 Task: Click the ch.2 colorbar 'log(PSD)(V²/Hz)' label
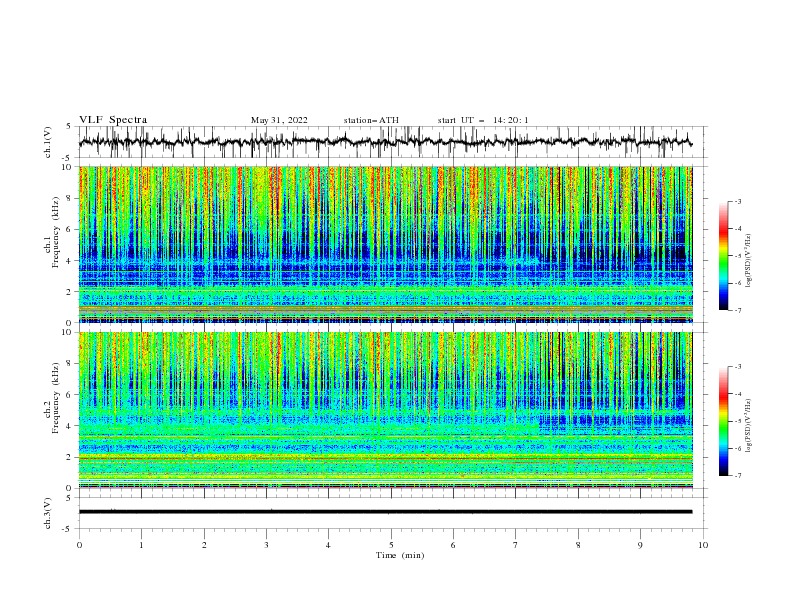click(750, 426)
